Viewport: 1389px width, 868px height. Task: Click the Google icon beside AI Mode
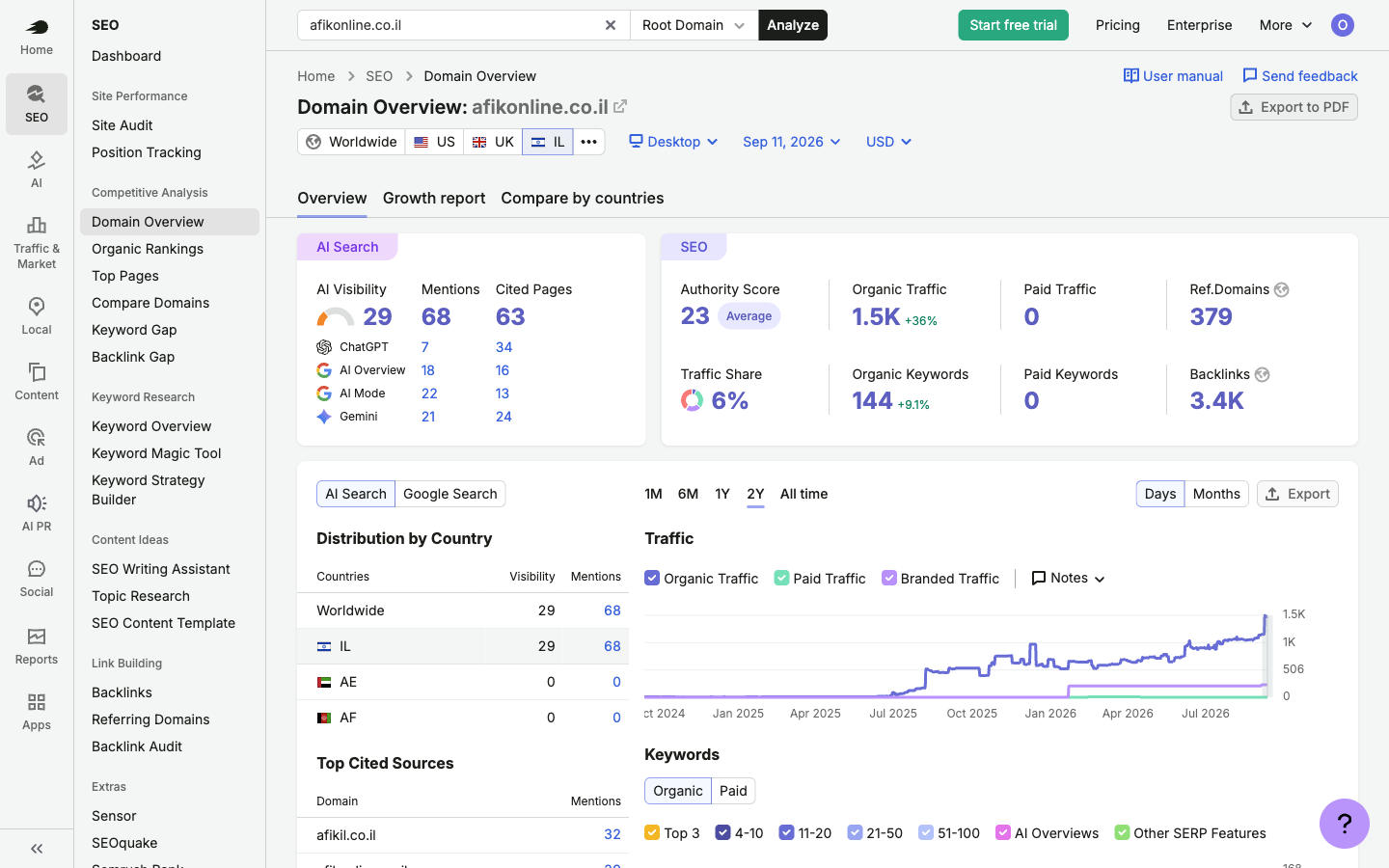[324, 393]
